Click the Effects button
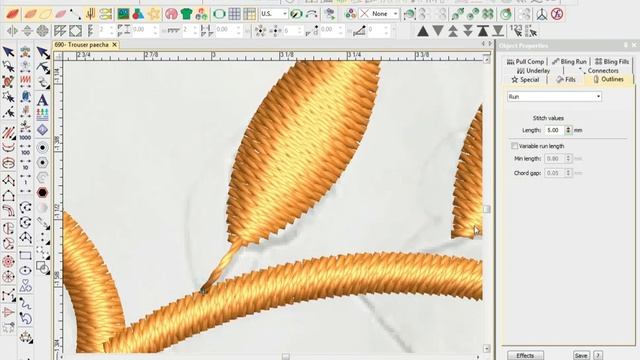 tap(525, 356)
